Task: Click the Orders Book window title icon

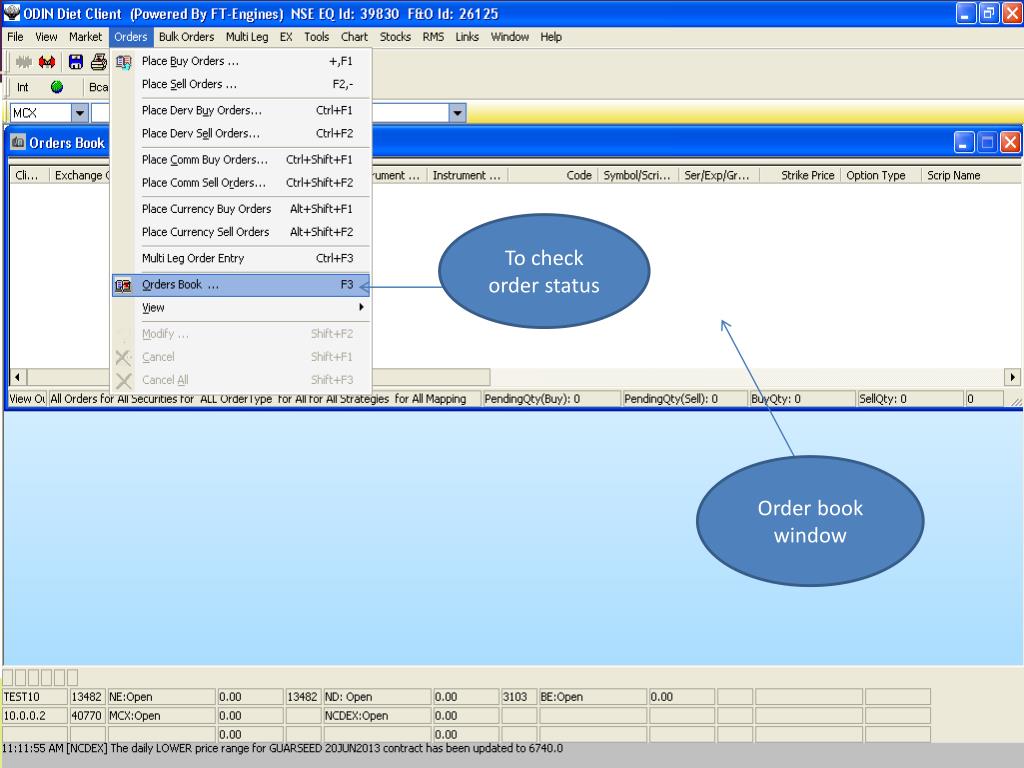Action: [x=18, y=142]
